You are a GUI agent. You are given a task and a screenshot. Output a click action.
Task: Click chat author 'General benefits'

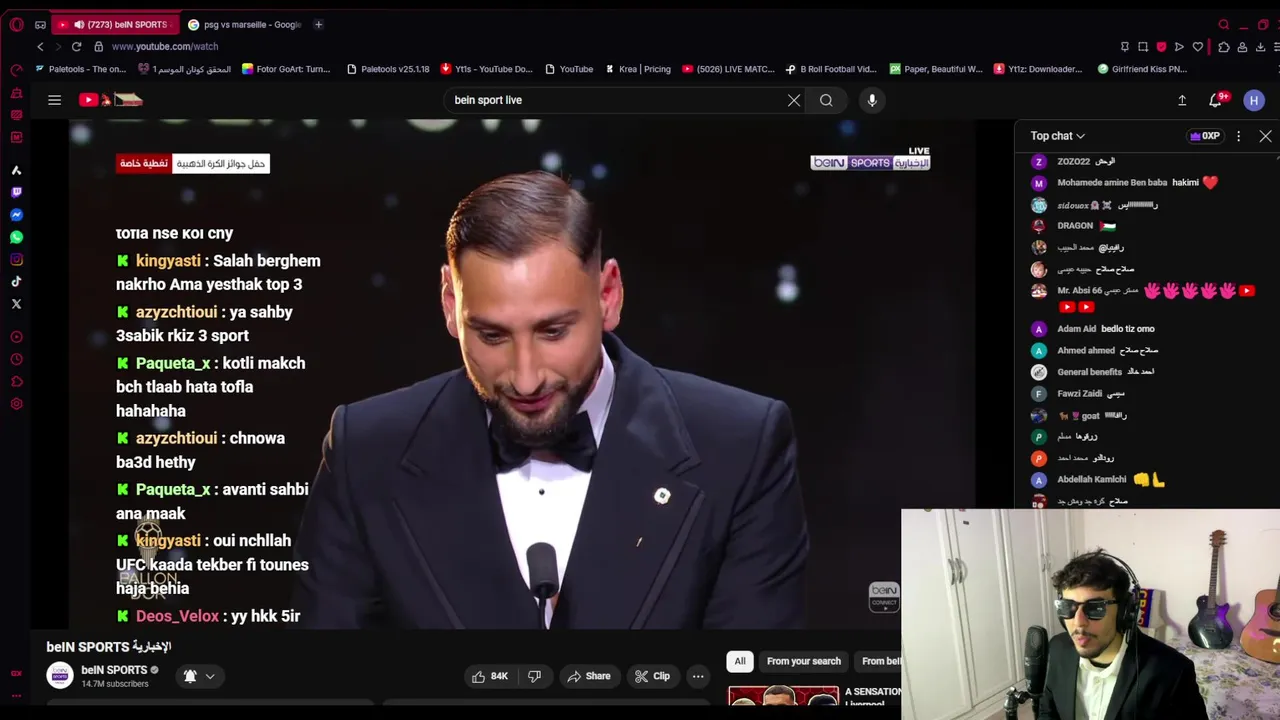pyautogui.click(x=1089, y=372)
